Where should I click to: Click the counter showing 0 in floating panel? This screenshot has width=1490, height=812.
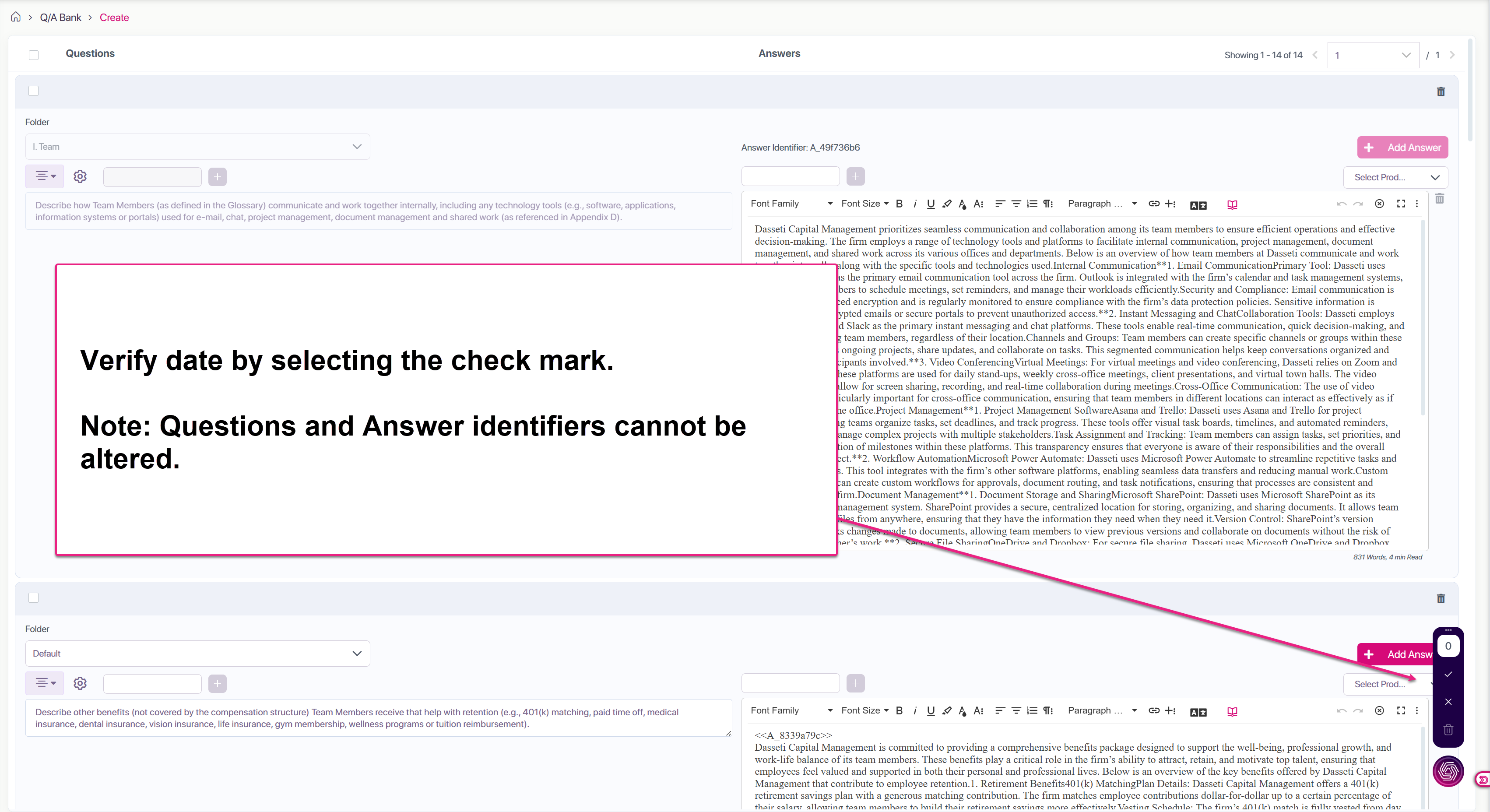[x=1448, y=646]
